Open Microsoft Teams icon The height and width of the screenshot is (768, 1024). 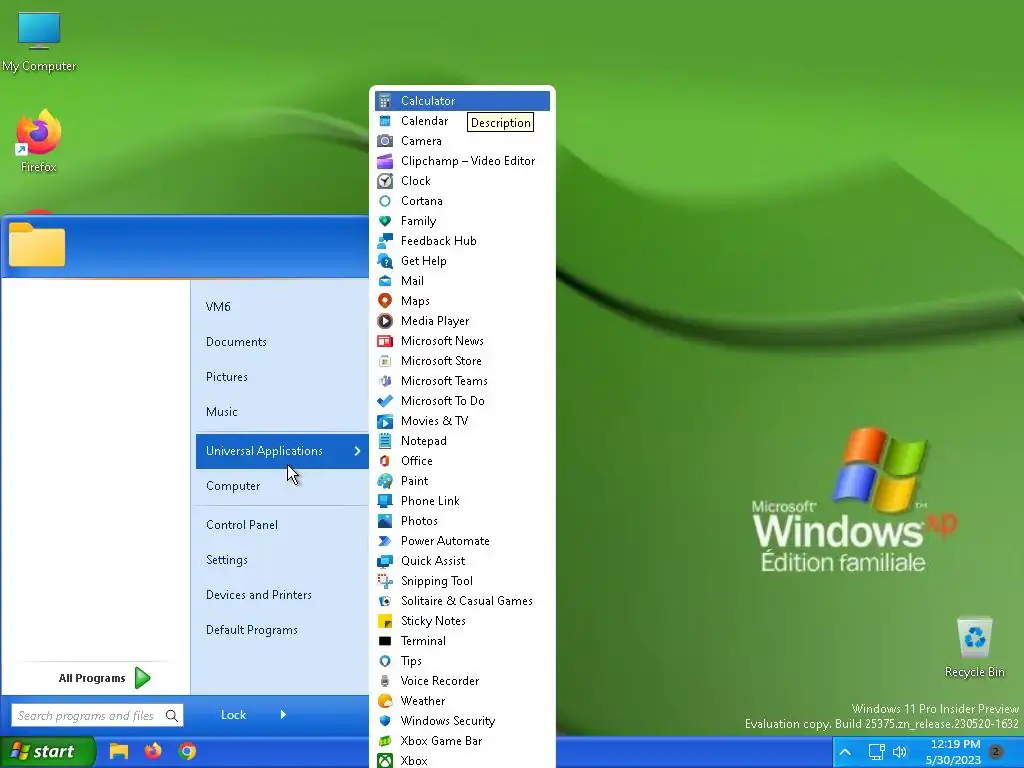pos(385,381)
